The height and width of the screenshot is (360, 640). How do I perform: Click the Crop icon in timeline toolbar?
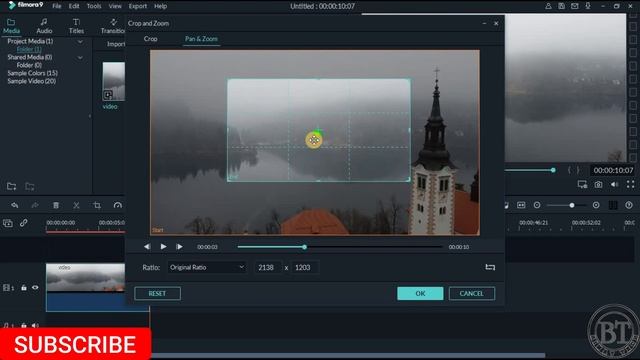97,205
